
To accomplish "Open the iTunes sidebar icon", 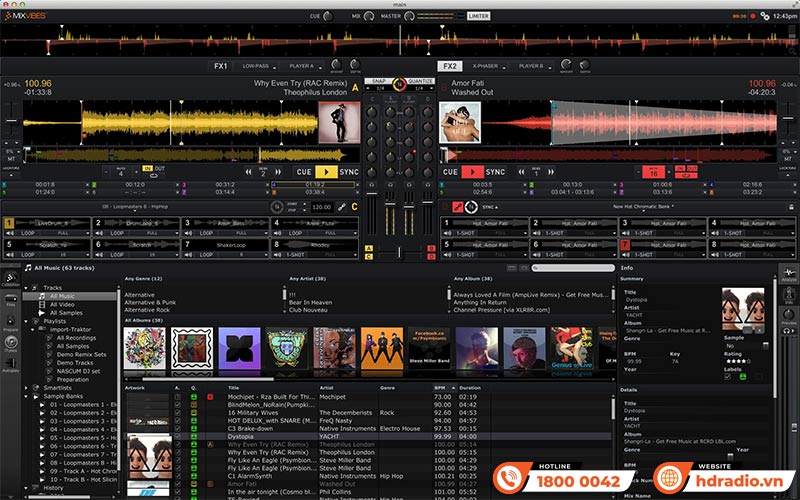I will [x=10, y=343].
